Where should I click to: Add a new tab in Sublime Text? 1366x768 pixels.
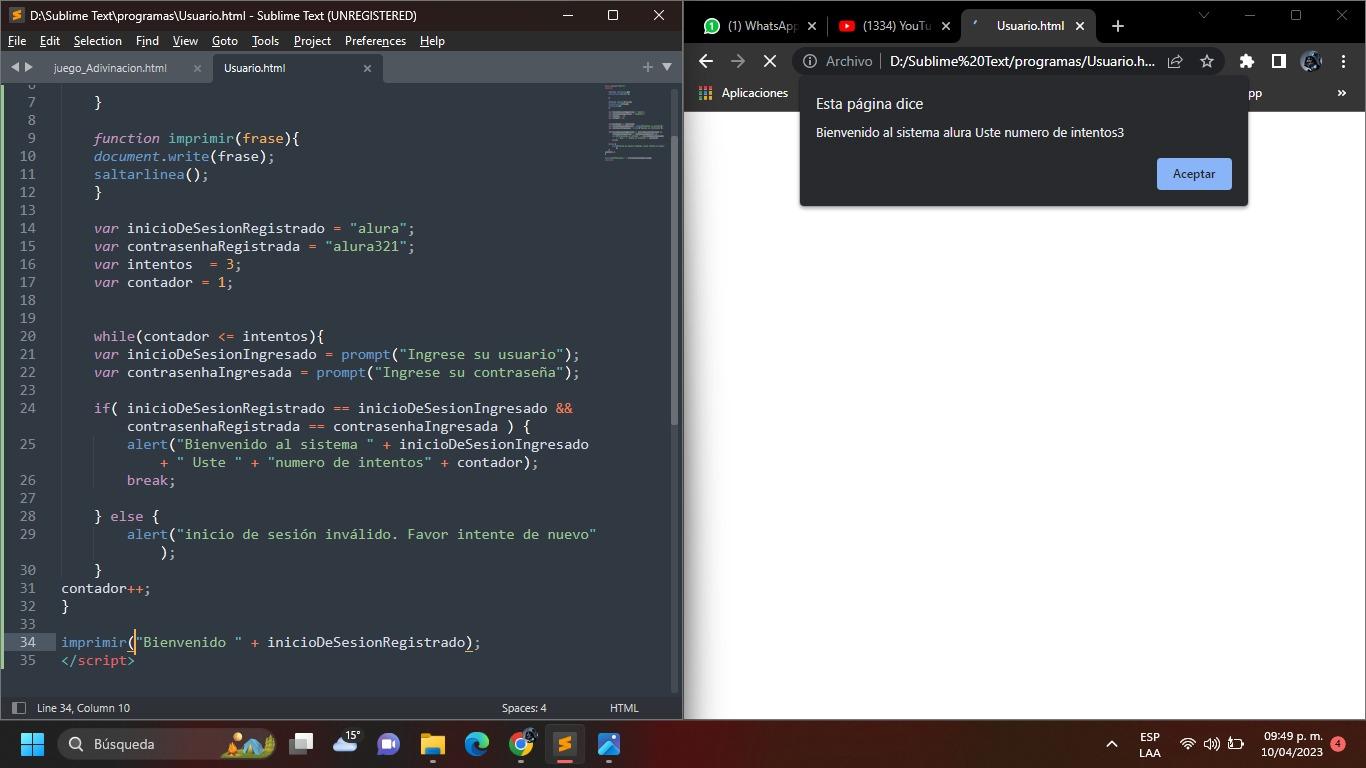[x=647, y=67]
